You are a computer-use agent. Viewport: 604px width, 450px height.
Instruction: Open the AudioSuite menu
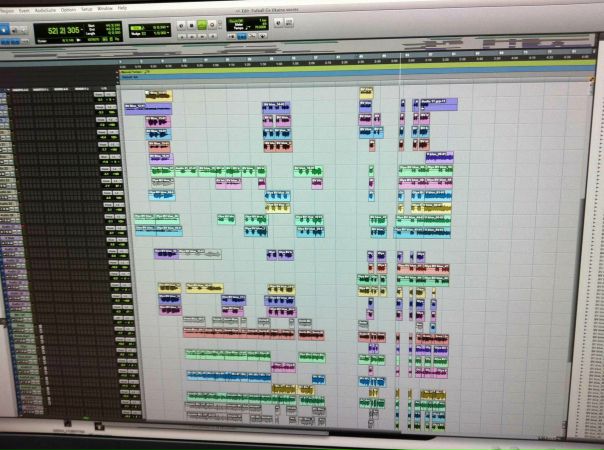pyautogui.click(x=43, y=9)
